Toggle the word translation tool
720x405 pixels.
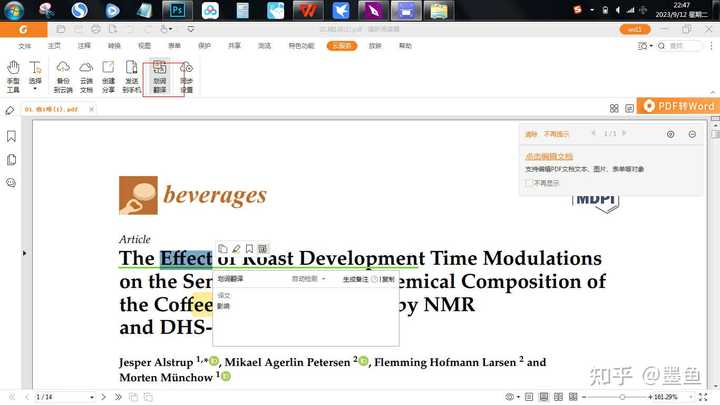tap(159, 77)
